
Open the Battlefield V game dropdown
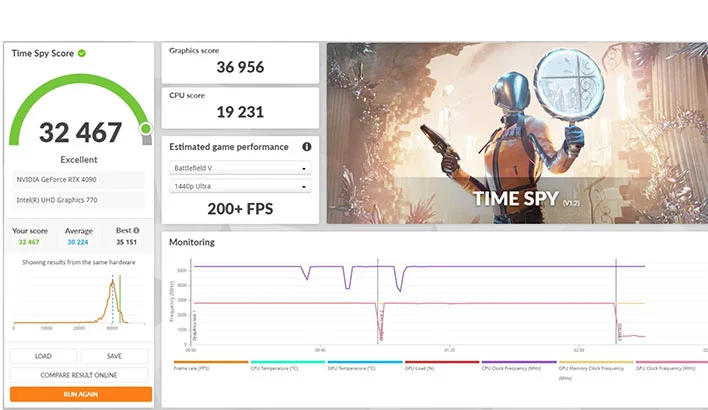[239, 168]
